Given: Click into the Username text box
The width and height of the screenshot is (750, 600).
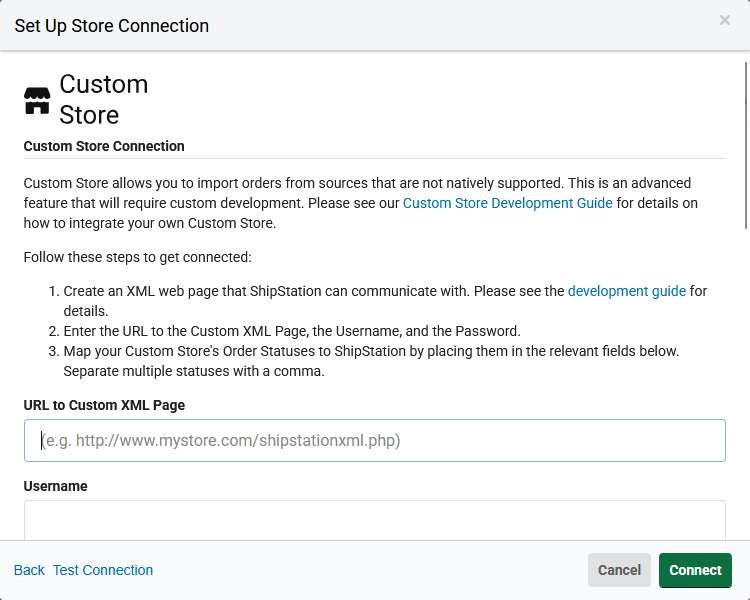Looking at the screenshot, I should coord(374,520).
